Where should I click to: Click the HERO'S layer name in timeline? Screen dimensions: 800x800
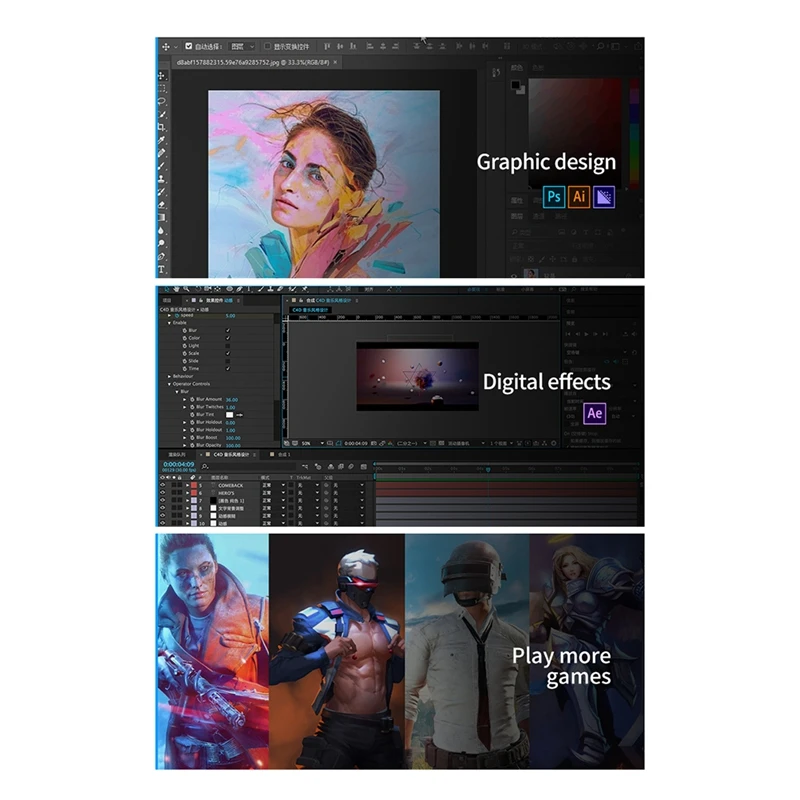click(226, 493)
